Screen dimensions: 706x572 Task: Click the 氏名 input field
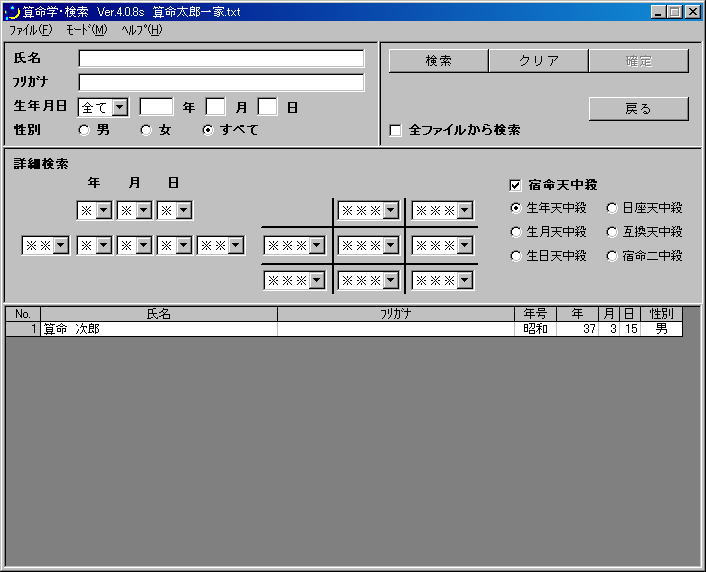click(221, 59)
